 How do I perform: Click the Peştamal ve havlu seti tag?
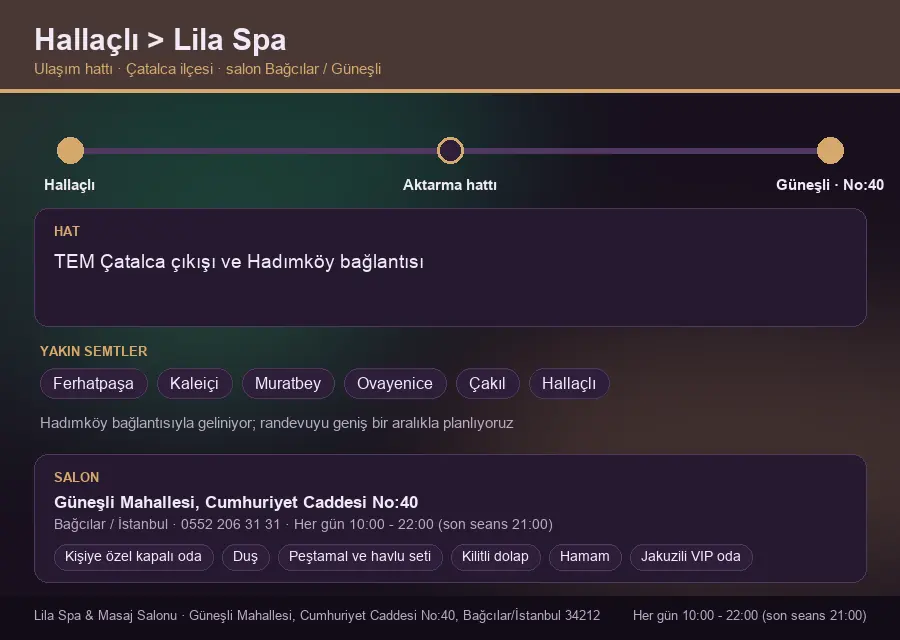pyautogui.click(x=360, y=557)
